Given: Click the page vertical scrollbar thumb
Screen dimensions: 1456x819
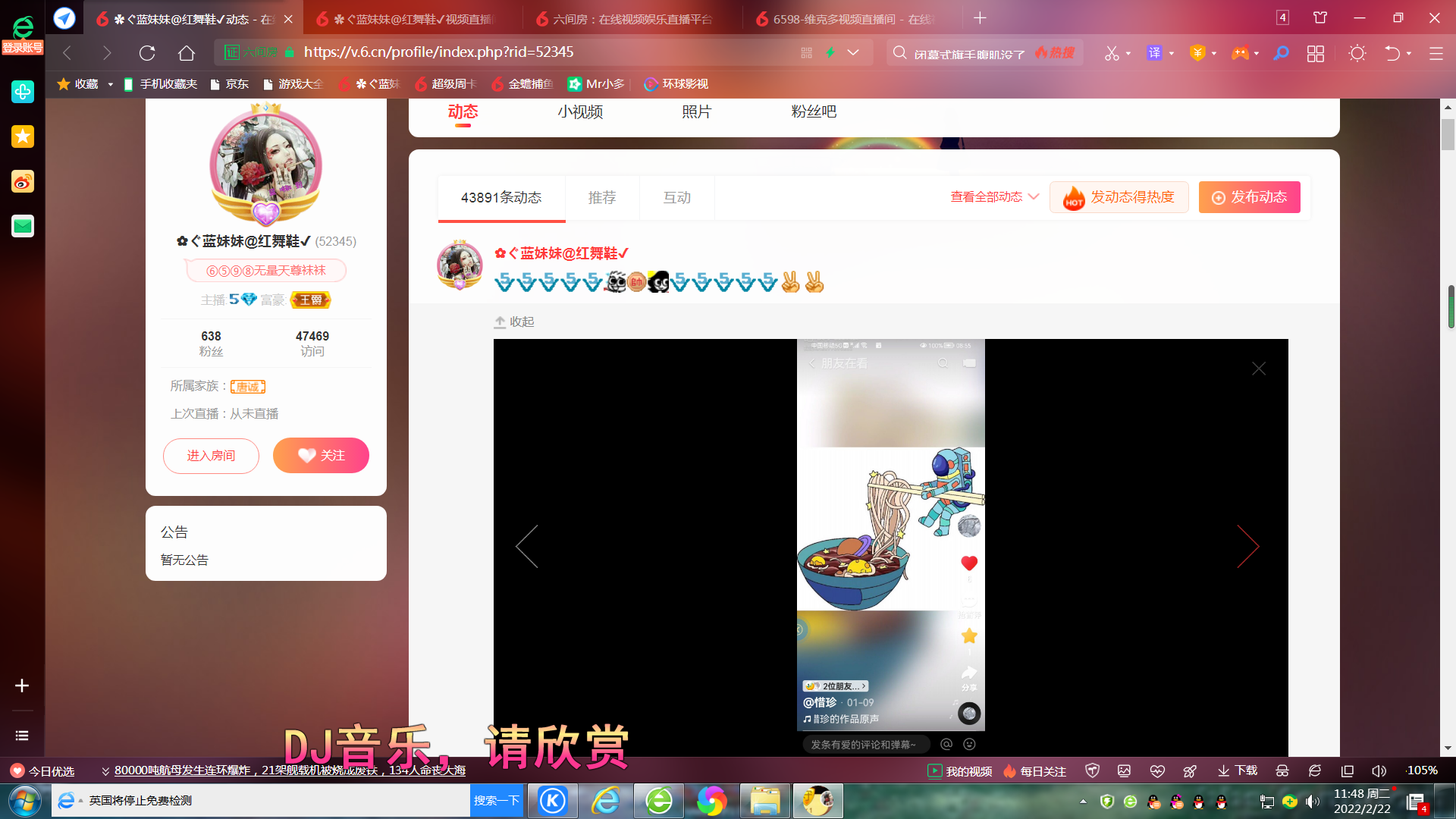Looking at the screenshot, I should (1448, 135).
